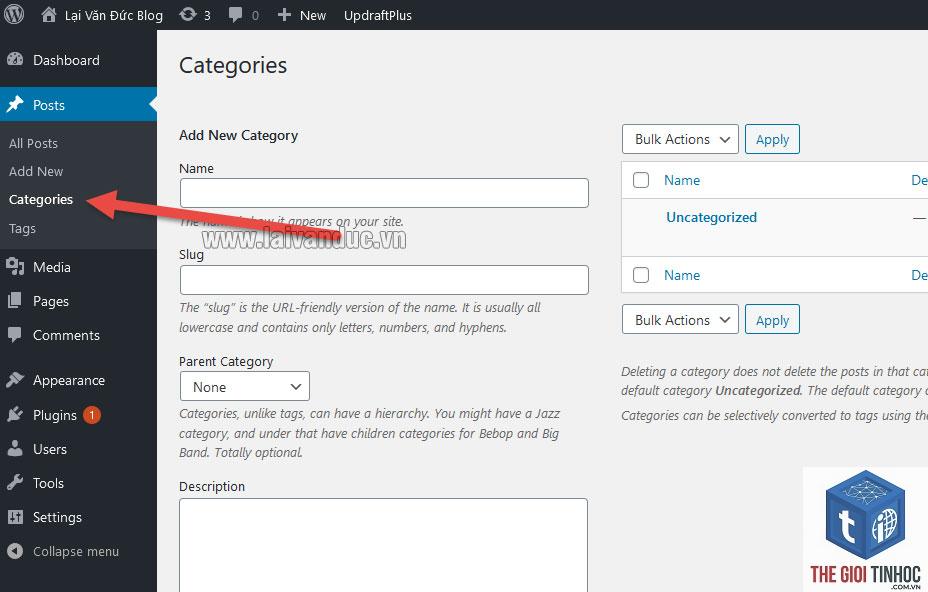The height and width of the screenshot is (592, 928).
Task: Click Lại Văn Đức Blog site link
Action: 114,15
